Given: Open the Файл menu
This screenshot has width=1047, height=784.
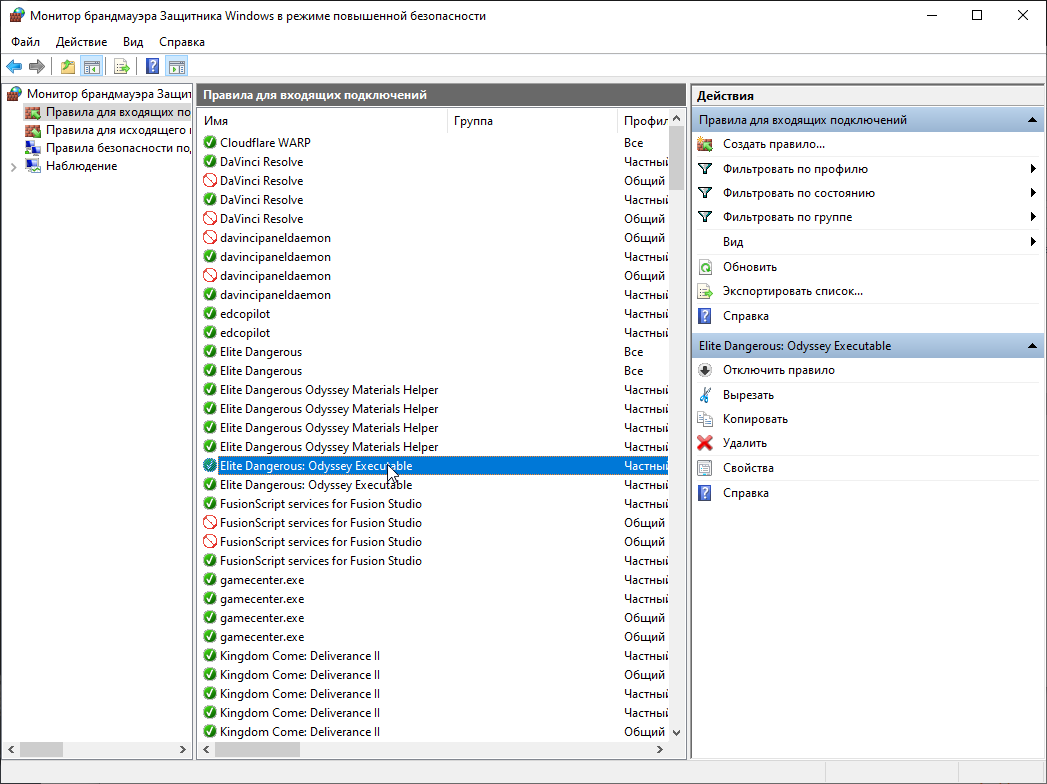Looking at the screenshot, I should (x=25, y=41).
